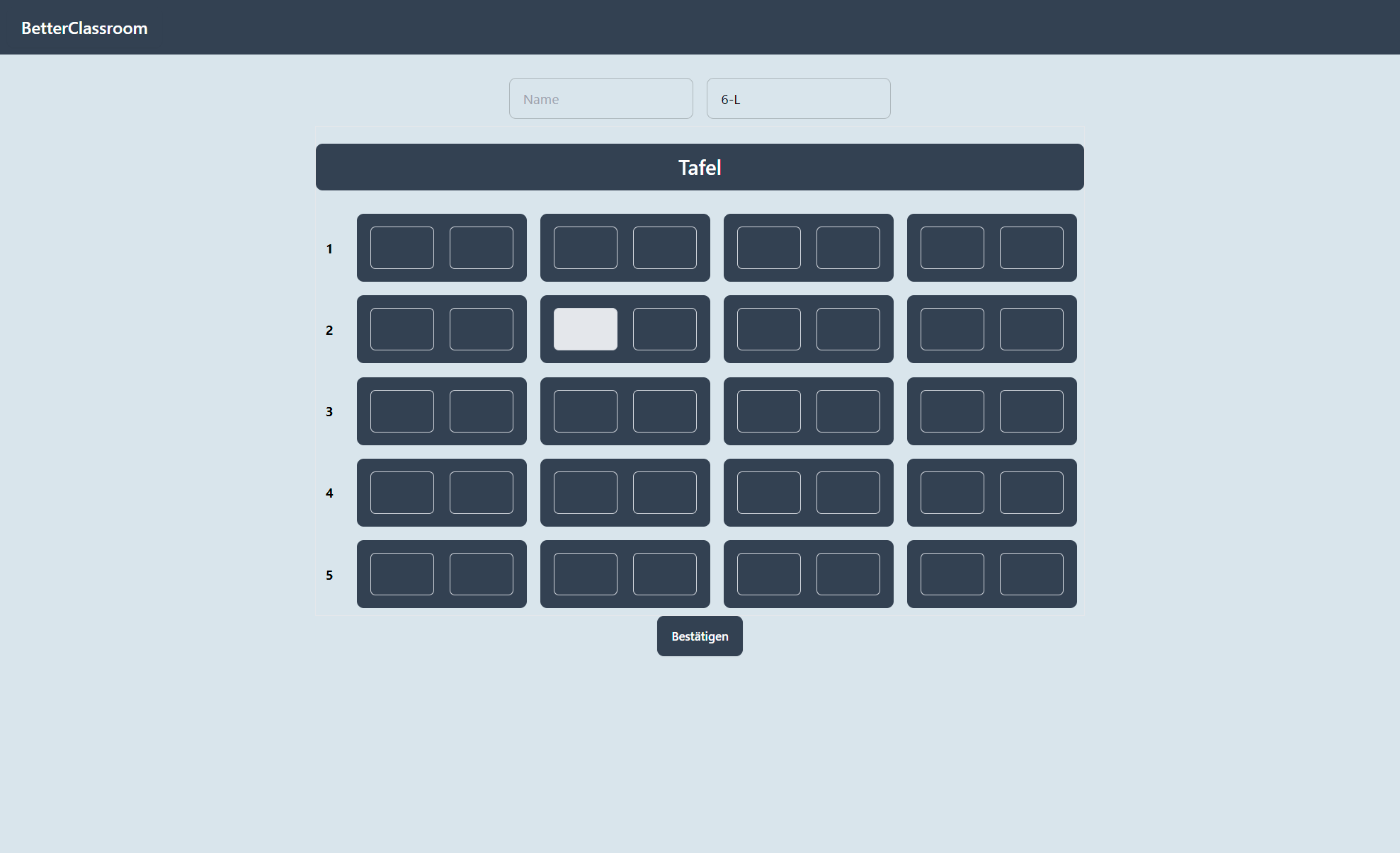The image size is (1400, 853).
Task: Select row 3 third desk left seat
Action: click(x=768, y=411)
